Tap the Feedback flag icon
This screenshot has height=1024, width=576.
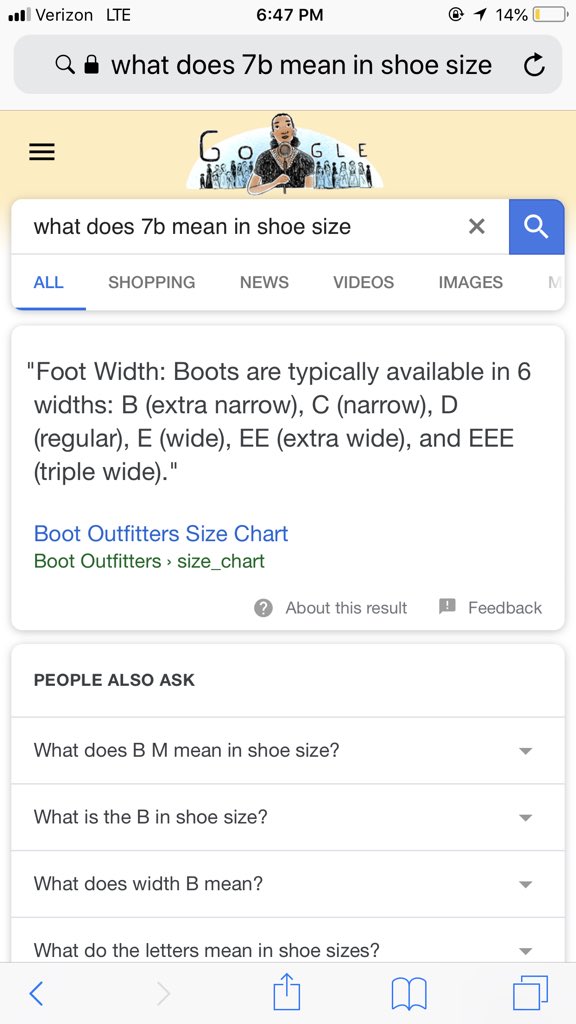pyautogui.click(x=447, y=607)
